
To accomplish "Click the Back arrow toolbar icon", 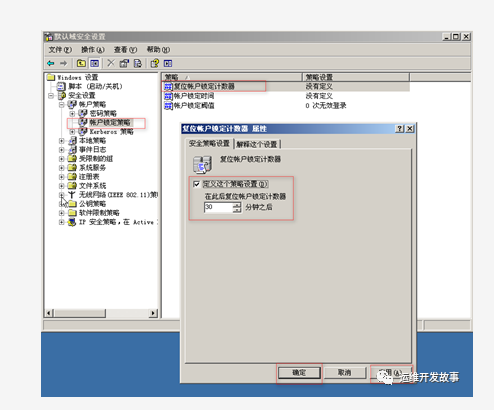I will (x=51, y=63).
